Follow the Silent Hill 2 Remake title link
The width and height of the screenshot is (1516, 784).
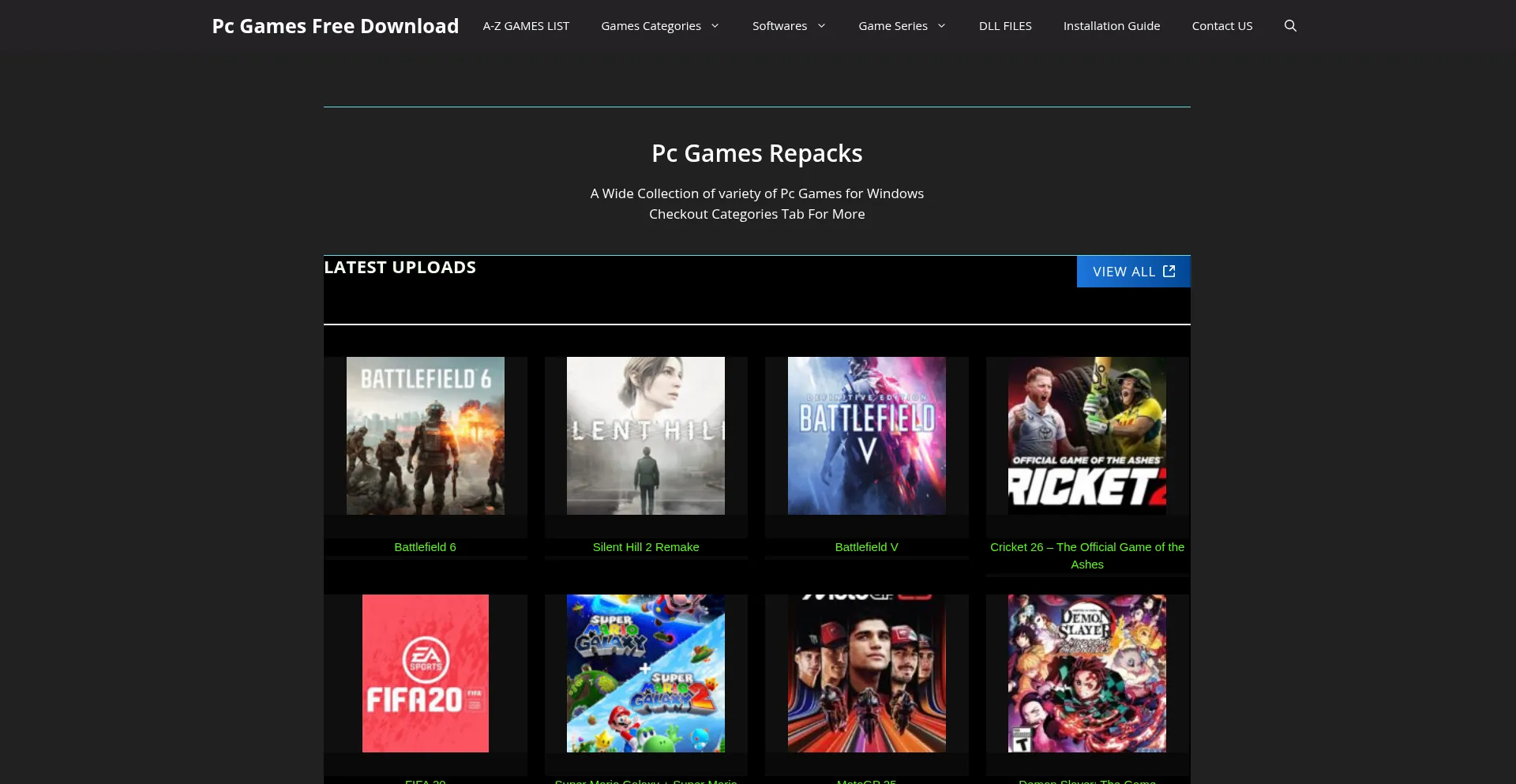click(x=645, y=547)
